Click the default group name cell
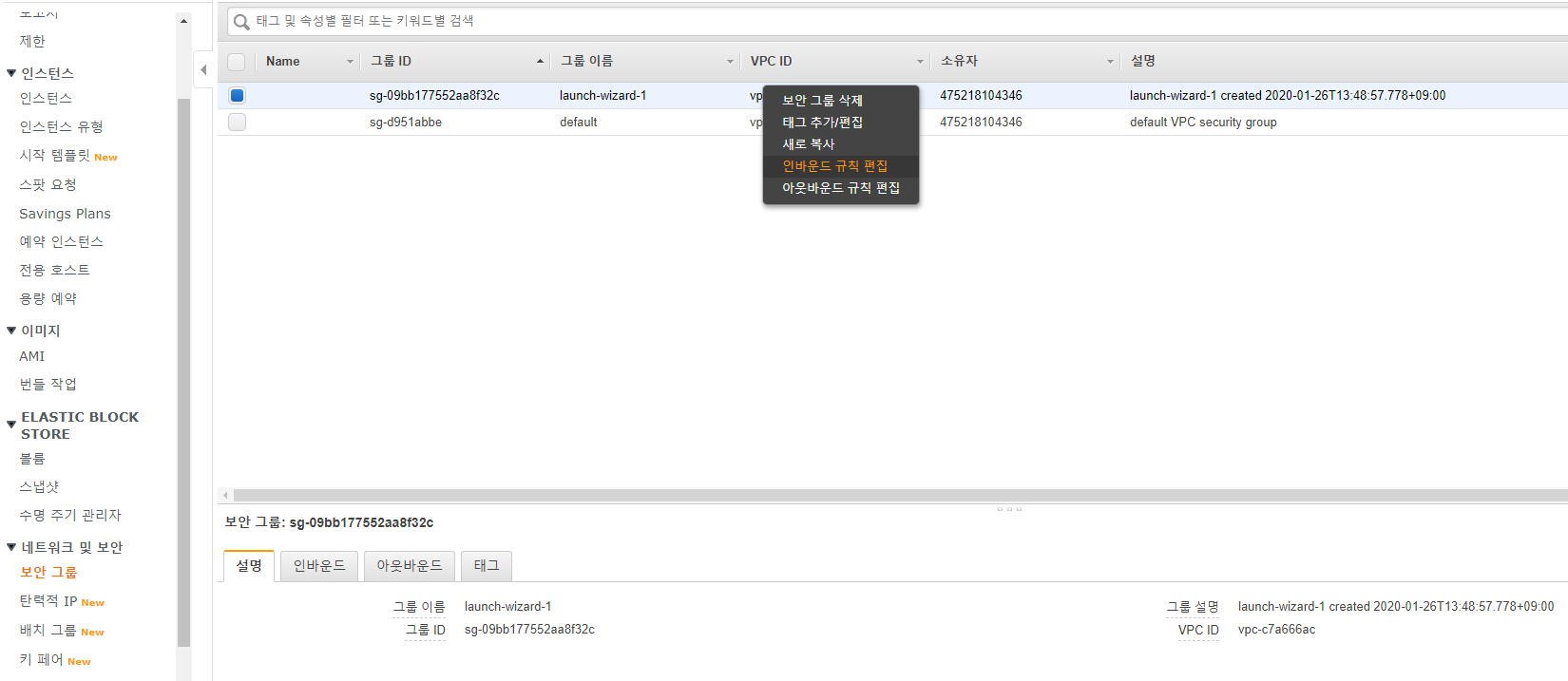 [578, 123]
